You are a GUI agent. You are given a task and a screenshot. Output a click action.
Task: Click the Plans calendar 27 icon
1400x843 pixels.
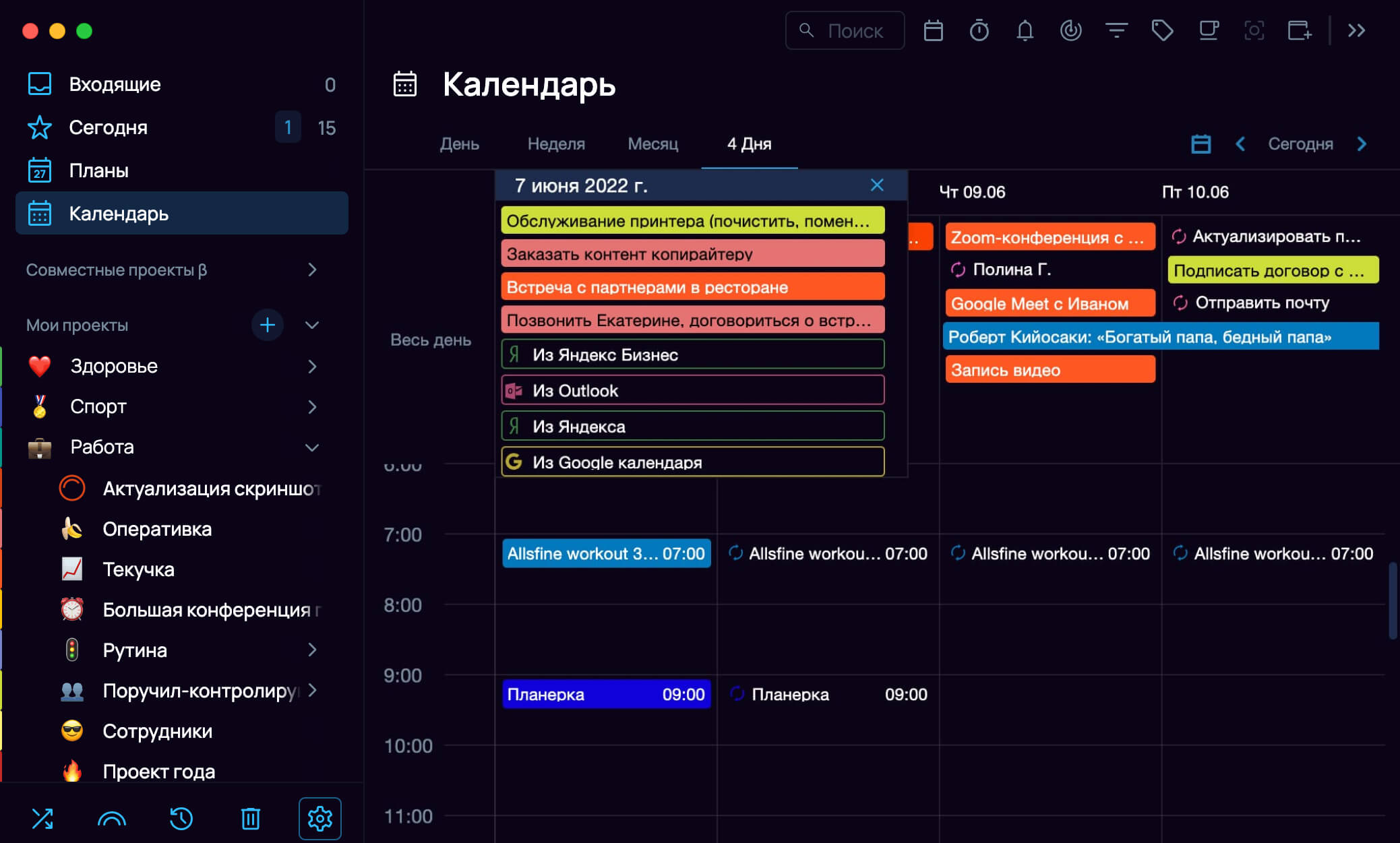click(40, 170)
